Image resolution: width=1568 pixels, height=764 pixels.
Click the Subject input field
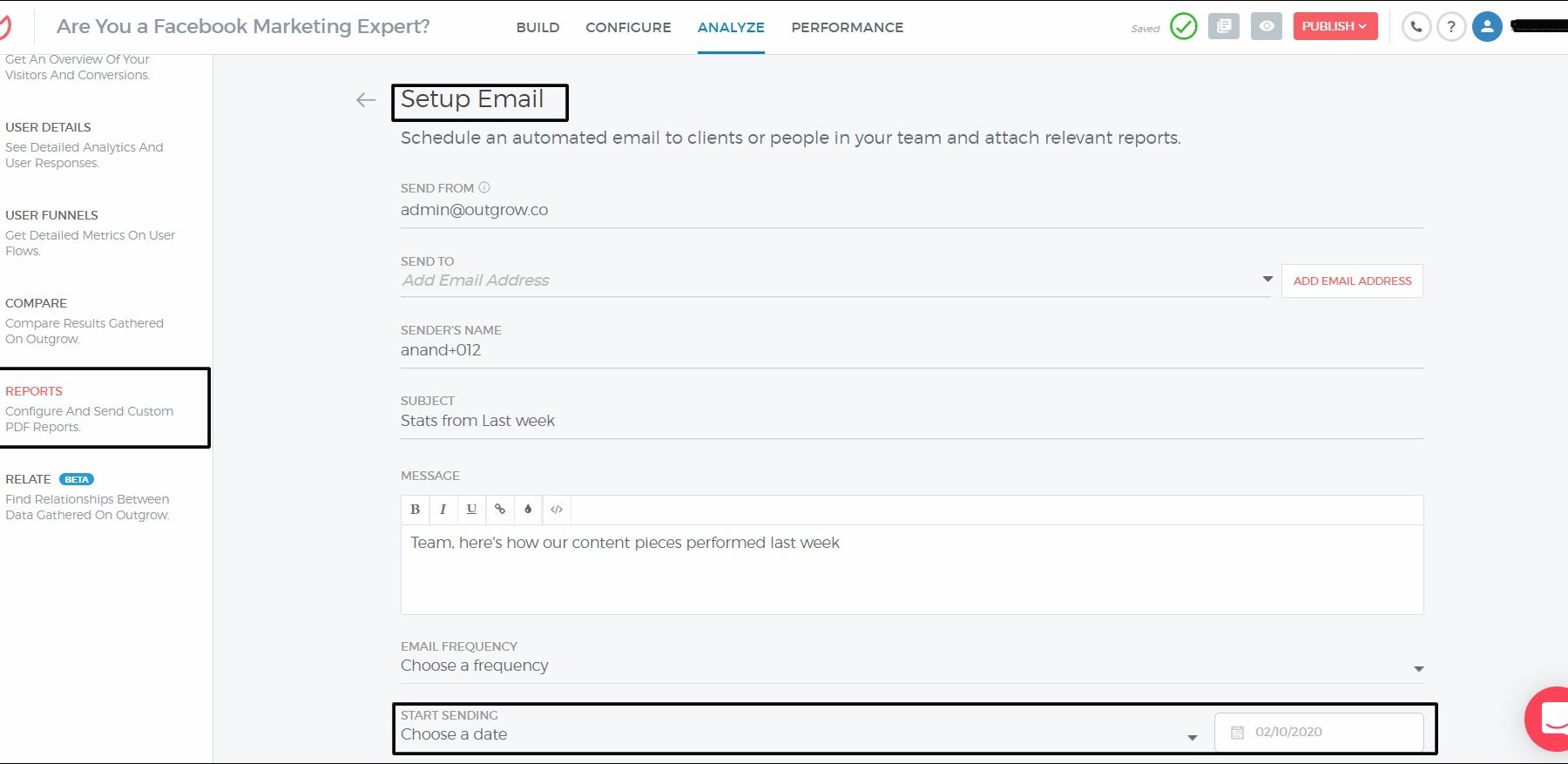911,421
